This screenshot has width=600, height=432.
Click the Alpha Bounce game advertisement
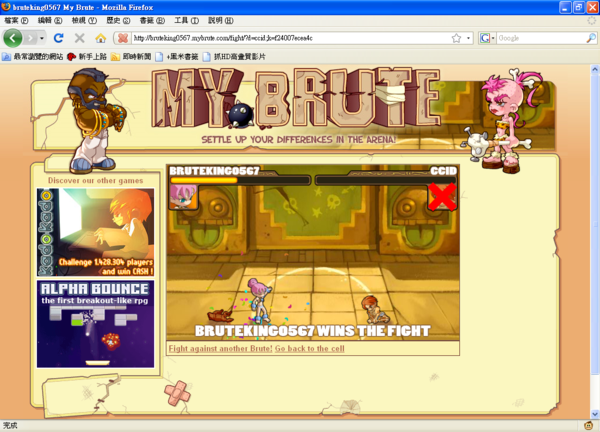96,324
